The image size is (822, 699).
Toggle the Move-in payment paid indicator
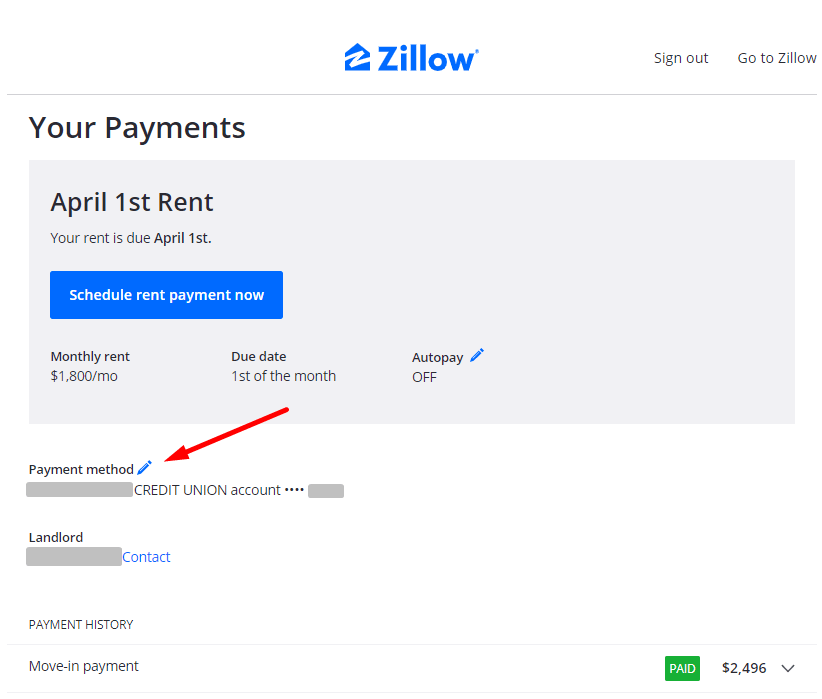682,667
